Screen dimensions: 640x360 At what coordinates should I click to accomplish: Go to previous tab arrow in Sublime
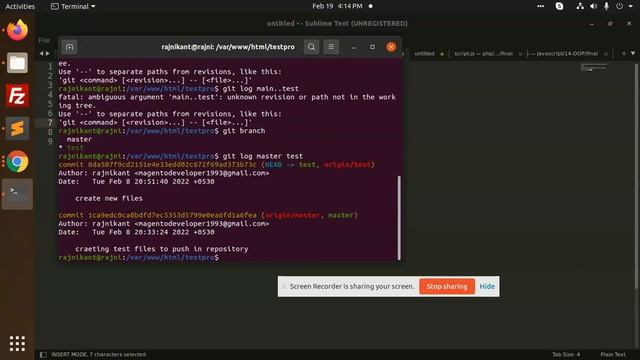(41, 53)
